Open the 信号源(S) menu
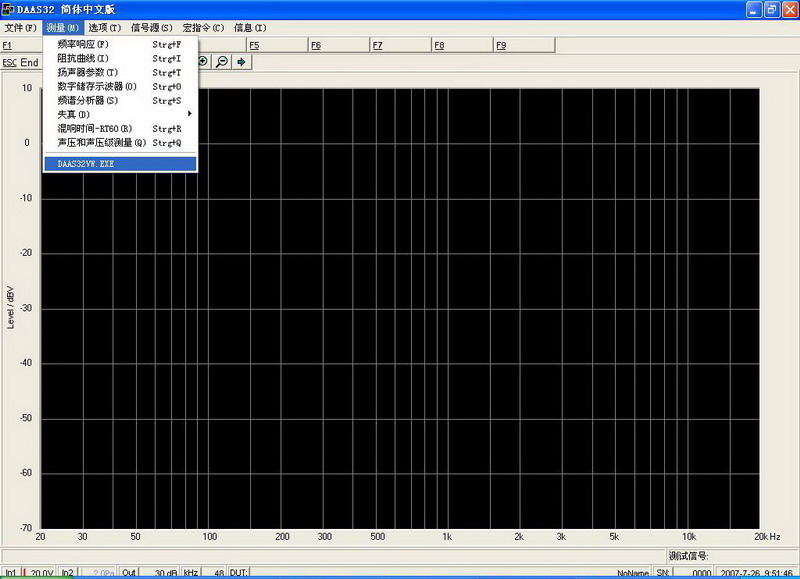800x579 pixels. pos(151,27)
